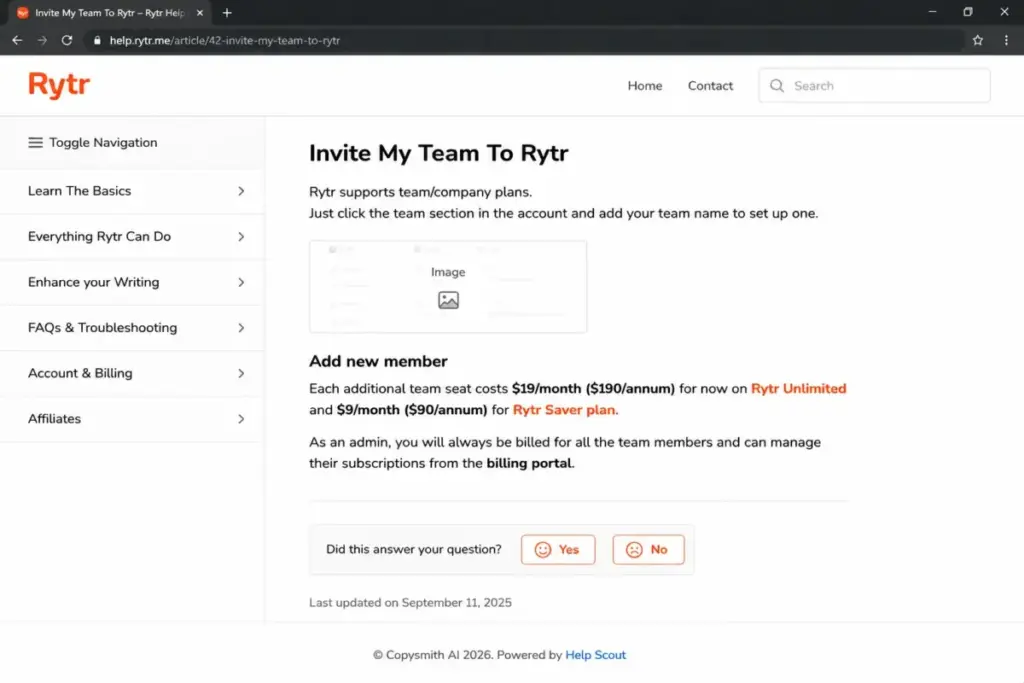Viewport: 1024px width, 683px height.
Task: Expand FAQs & Troubleshooting chevron
Action: 241,328
